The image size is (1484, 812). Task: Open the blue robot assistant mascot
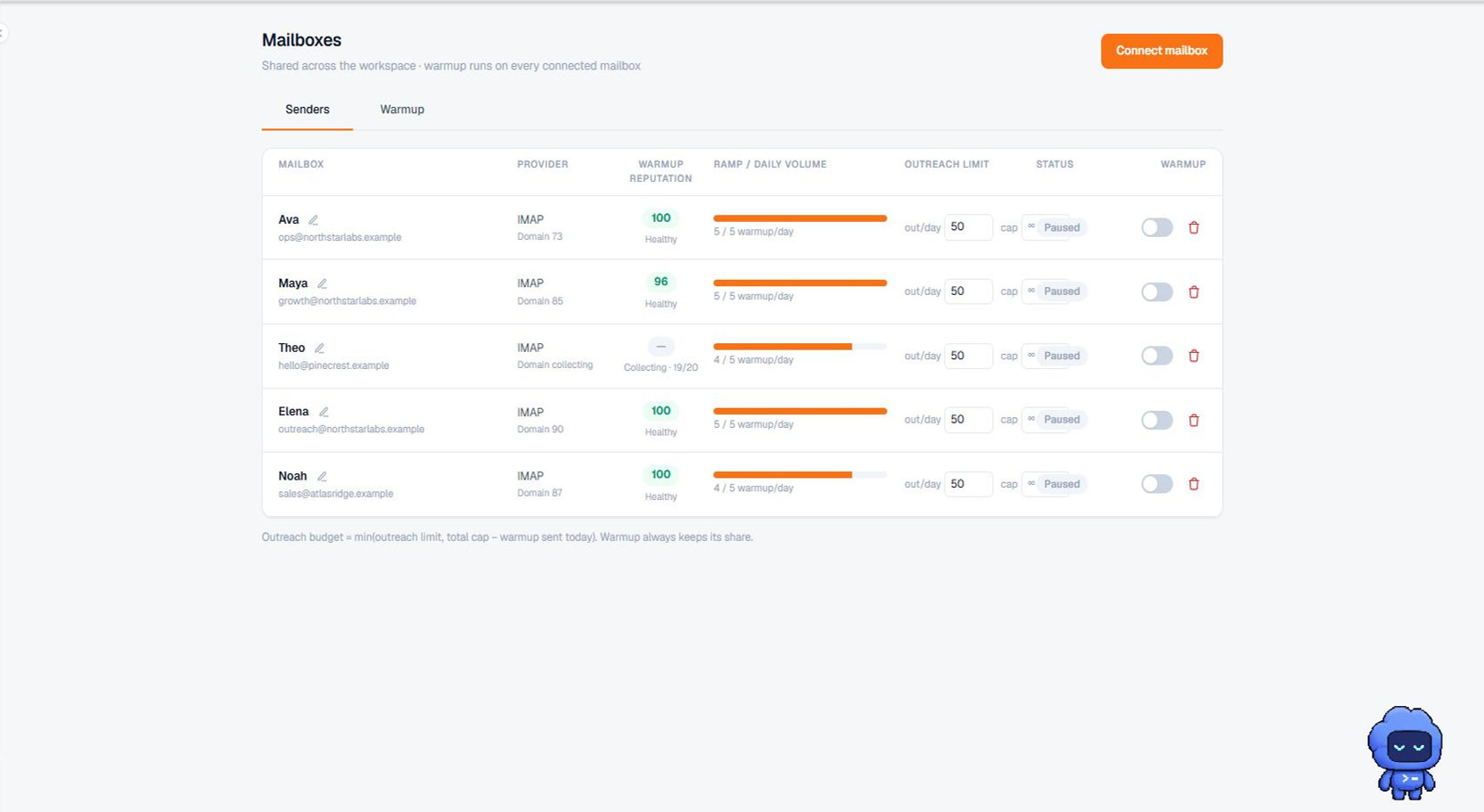(x=1405, y=751)
